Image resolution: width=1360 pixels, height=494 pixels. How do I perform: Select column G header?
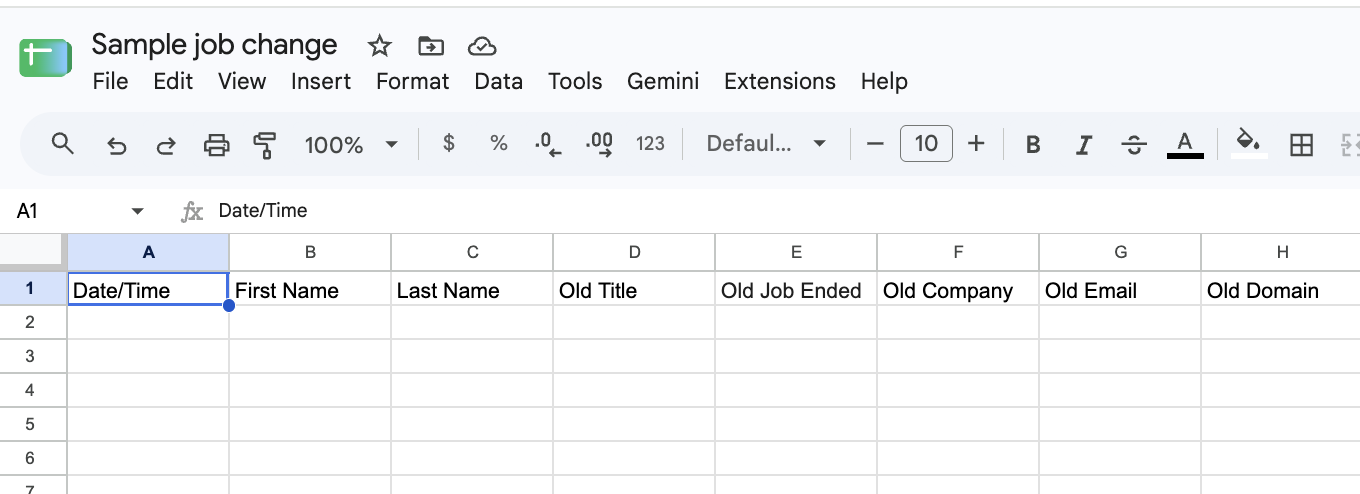pos(1120,252)
